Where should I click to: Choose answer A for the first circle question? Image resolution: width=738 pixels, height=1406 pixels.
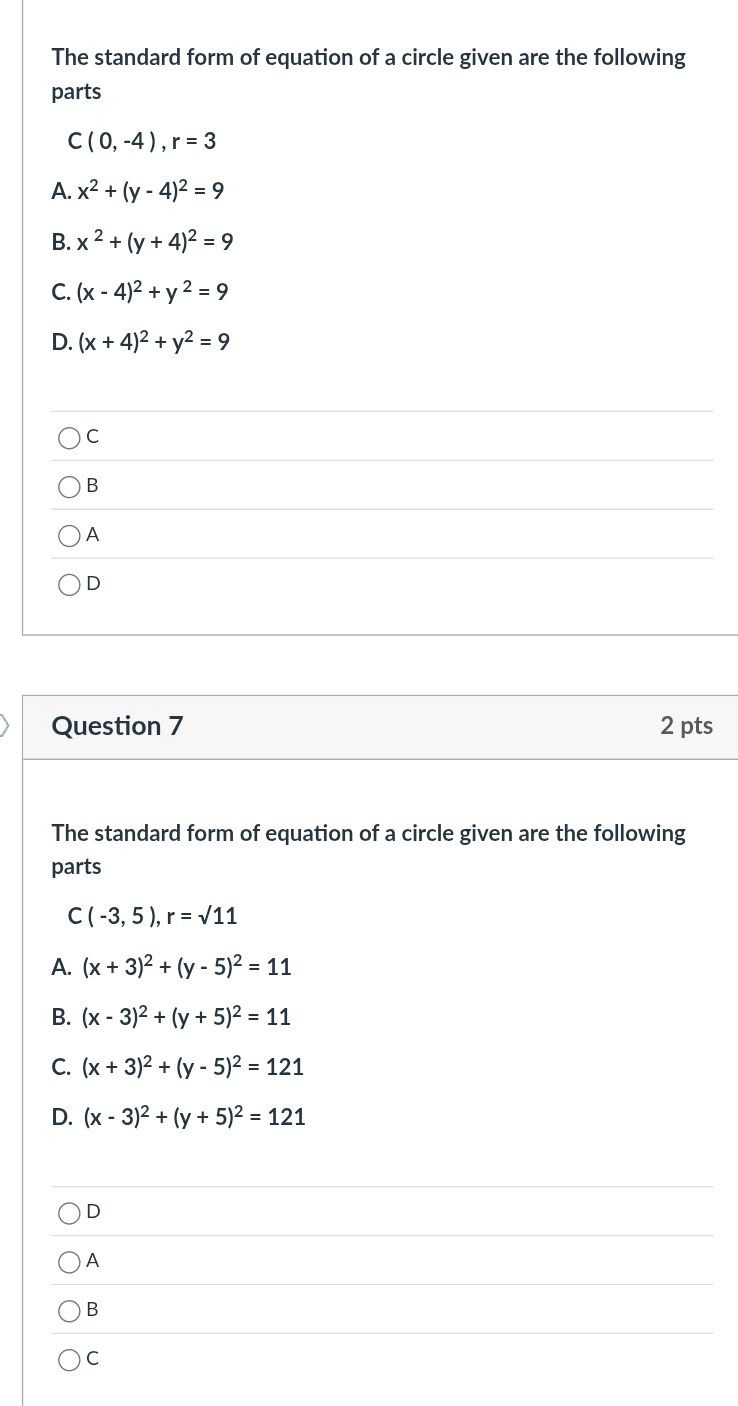70,535
